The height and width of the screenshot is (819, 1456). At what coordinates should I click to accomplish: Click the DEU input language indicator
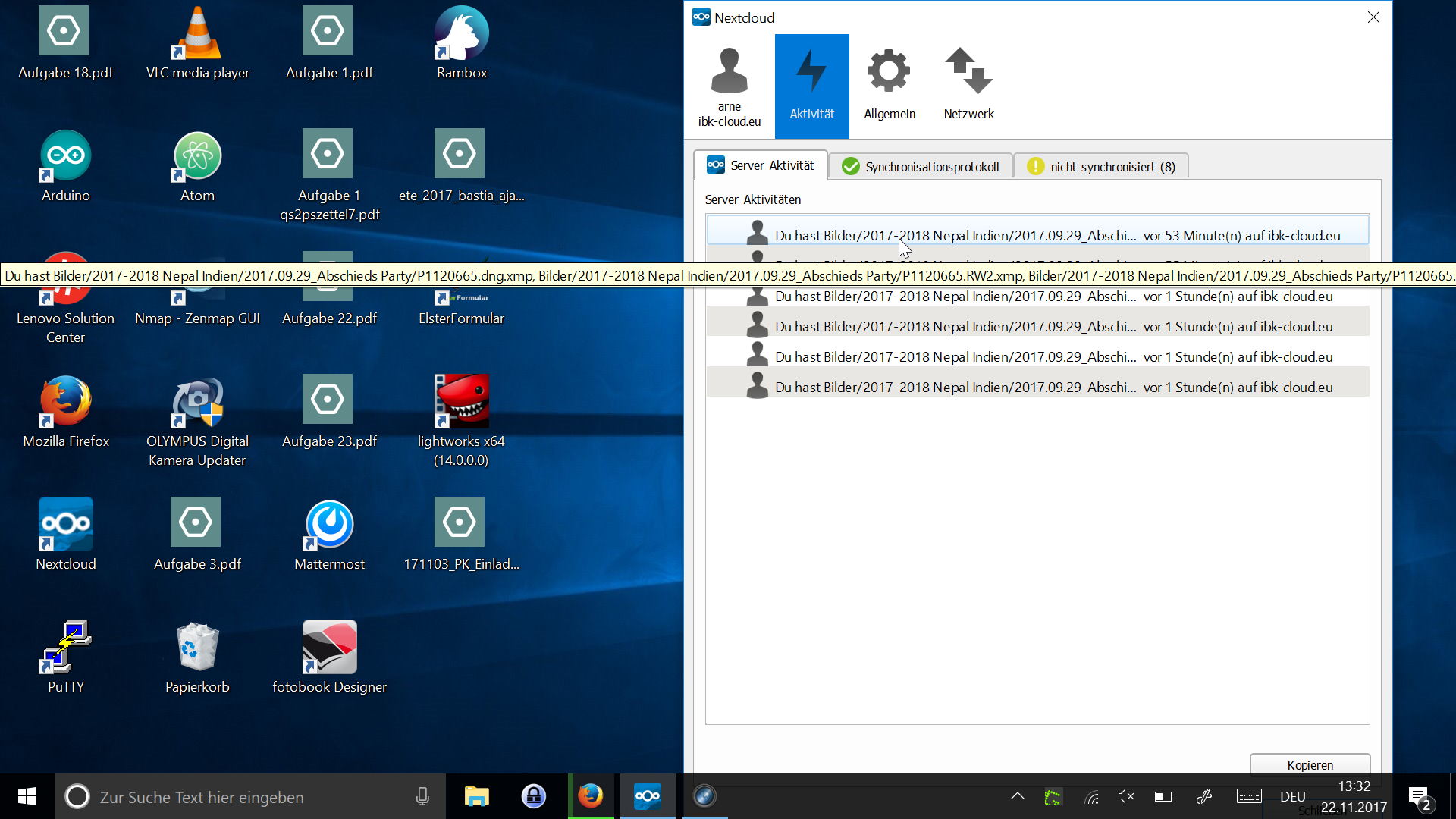1293,796
